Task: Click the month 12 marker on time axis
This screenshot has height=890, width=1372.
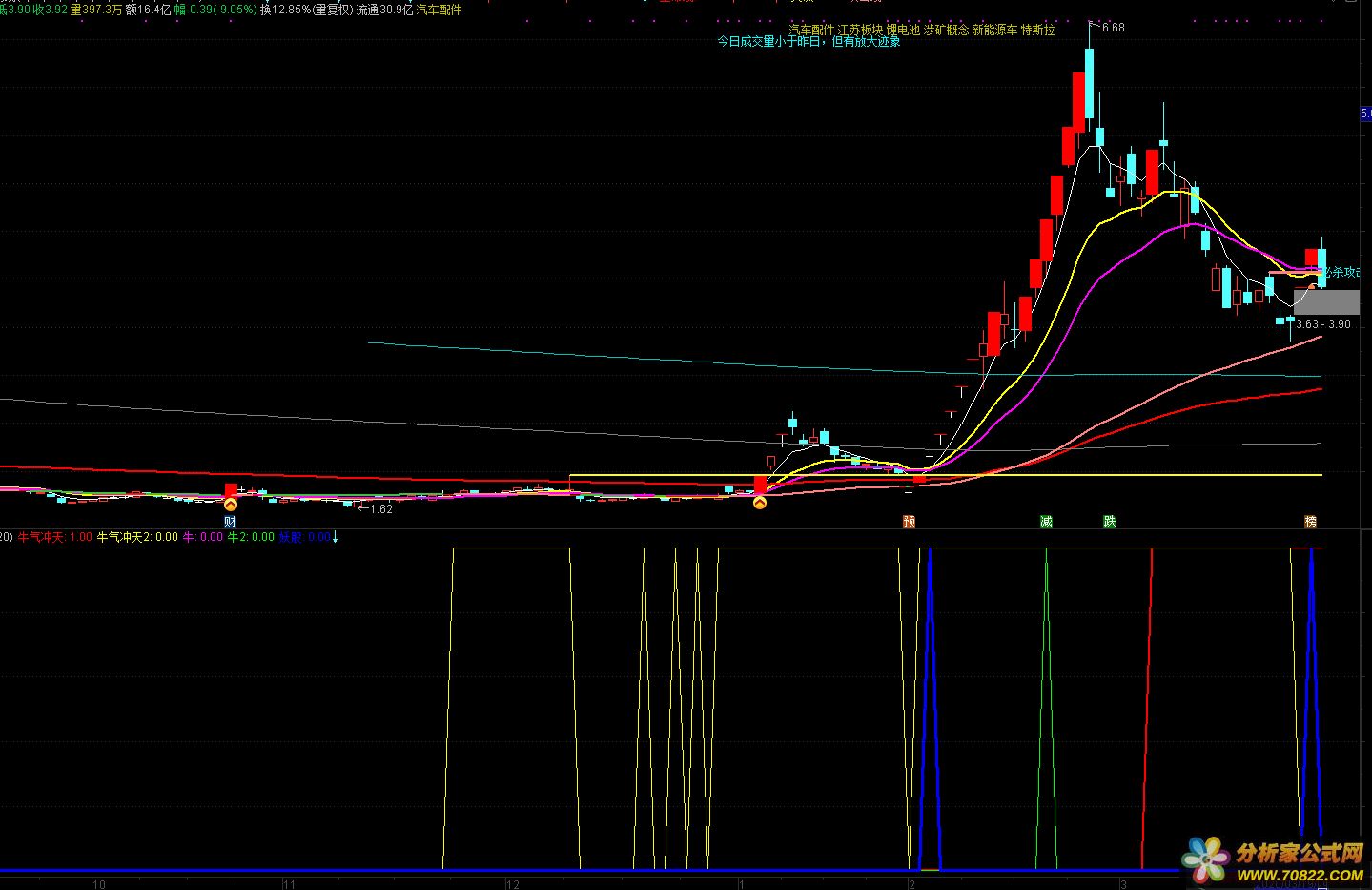Action: (x=512, y=883)
